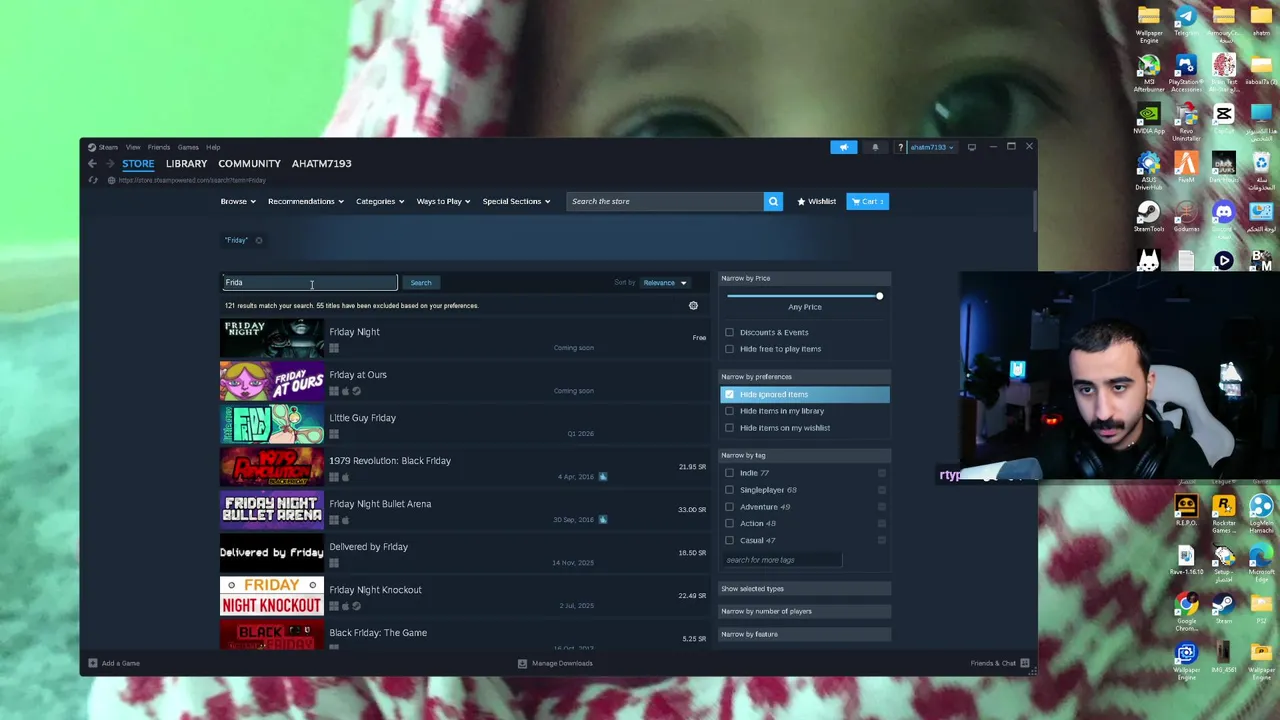Viewport: 1280px width, 720px height.
Task: Click the help question mark icon
Action: click(900, 147)
